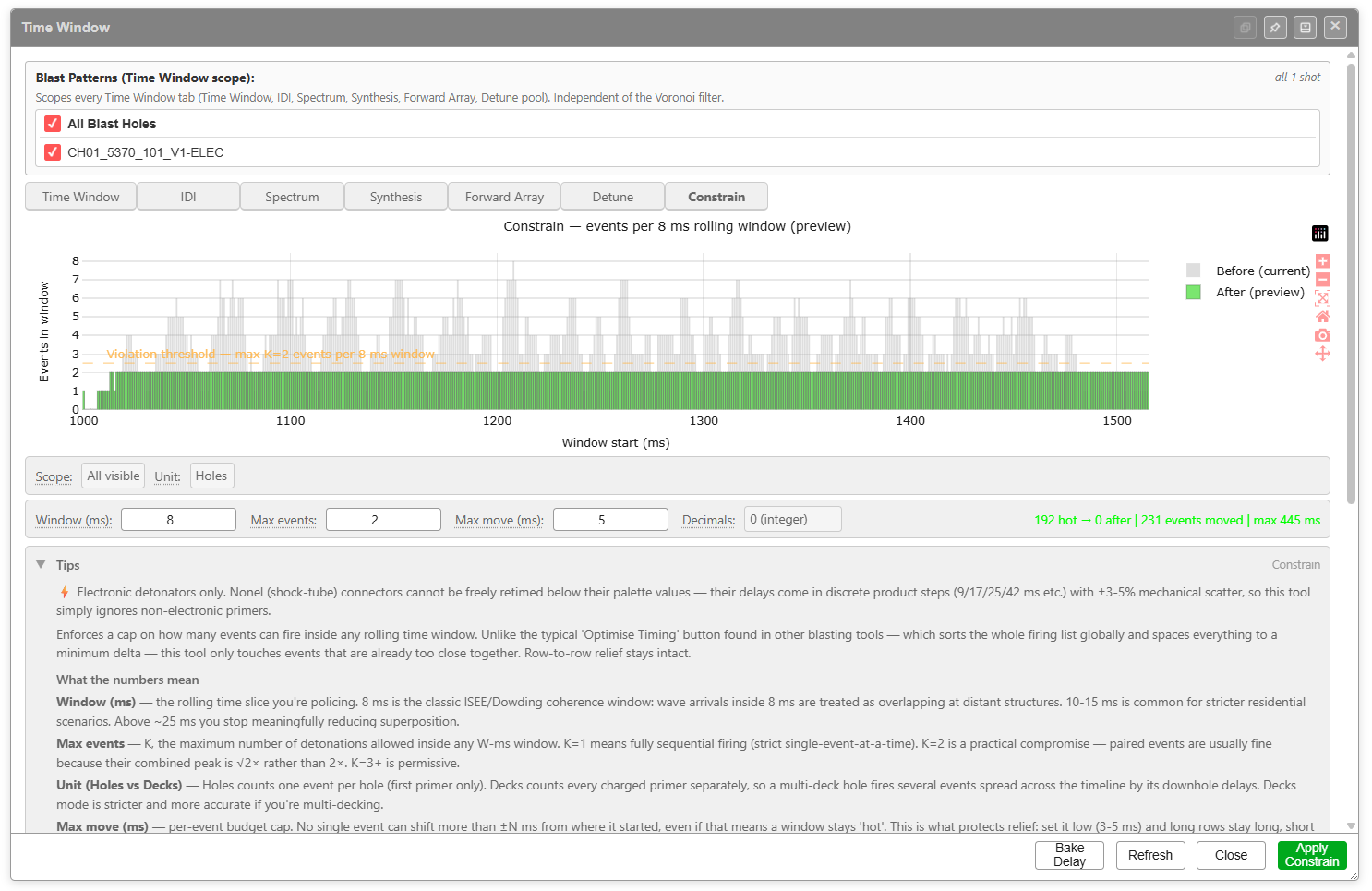Viewport: 1372px width, 891px height.
Task: Toggle After (preview) green legend swatch
Action: tap(1193, 292)
